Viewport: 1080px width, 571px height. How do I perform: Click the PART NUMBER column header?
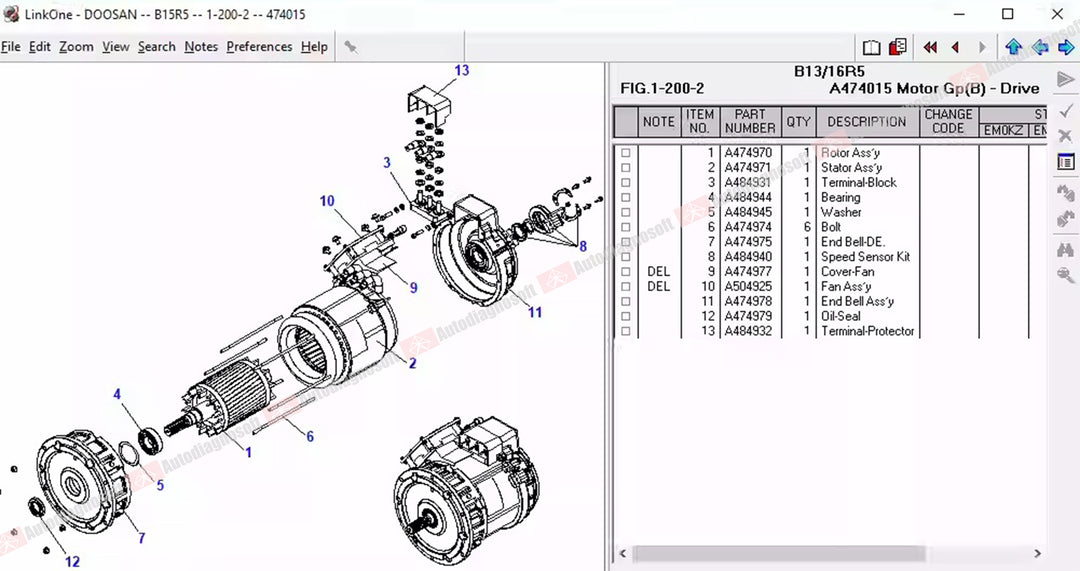tap(749, 121)
